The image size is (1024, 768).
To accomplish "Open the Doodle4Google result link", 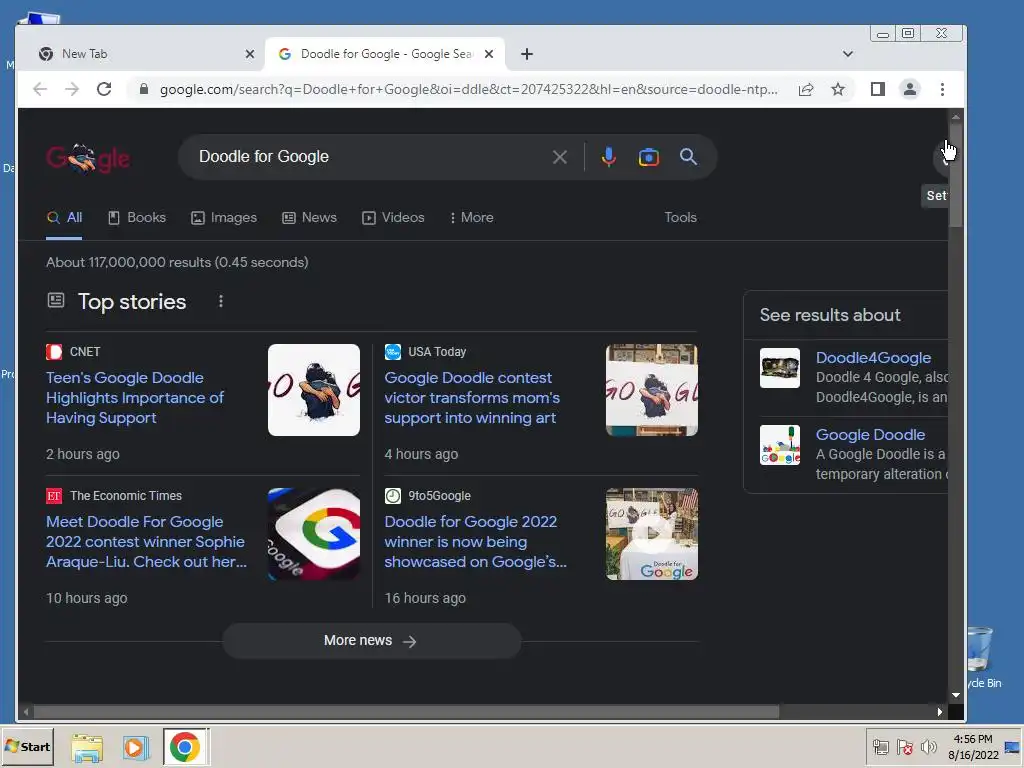I will (x=873, y=358).
